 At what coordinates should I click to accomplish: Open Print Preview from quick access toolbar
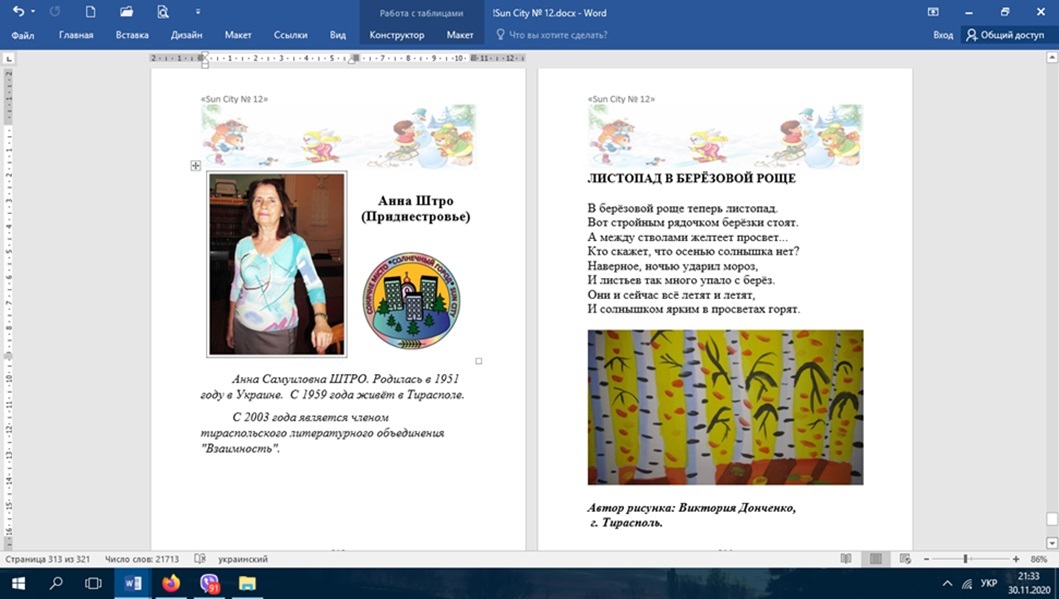[163, 12]
